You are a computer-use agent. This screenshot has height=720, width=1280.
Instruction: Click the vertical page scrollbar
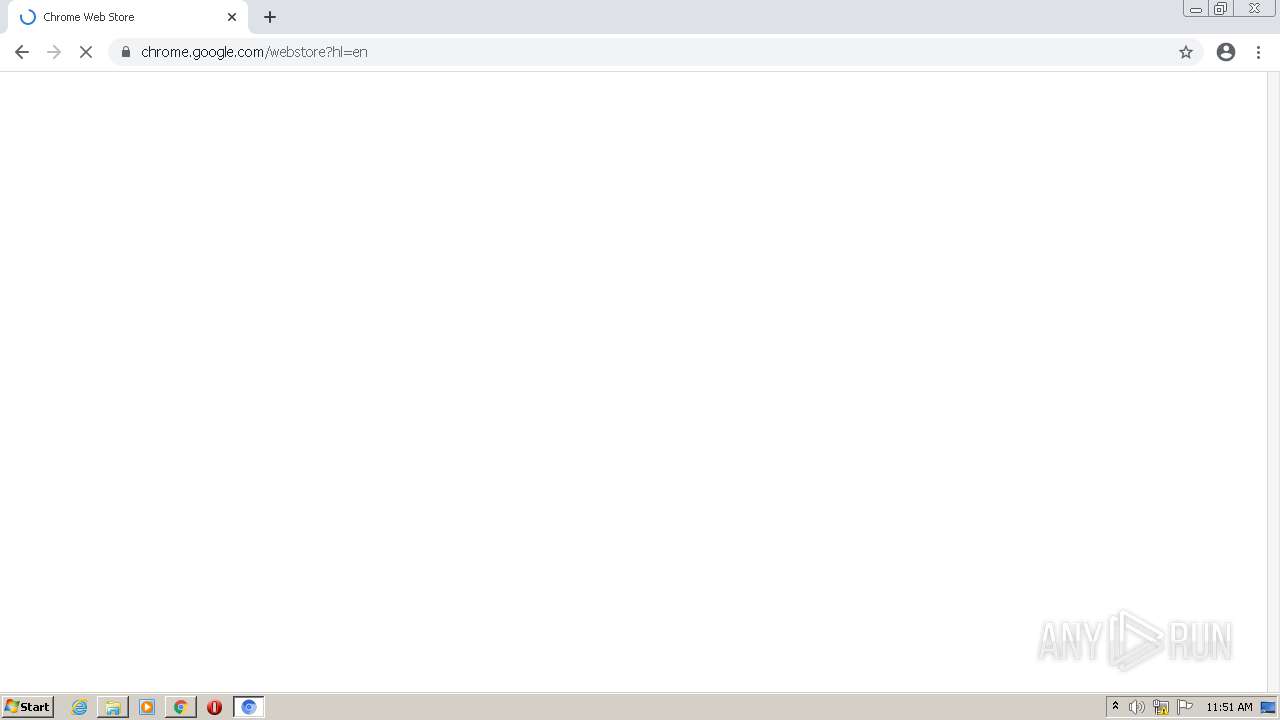click(x=1273, y=381)
